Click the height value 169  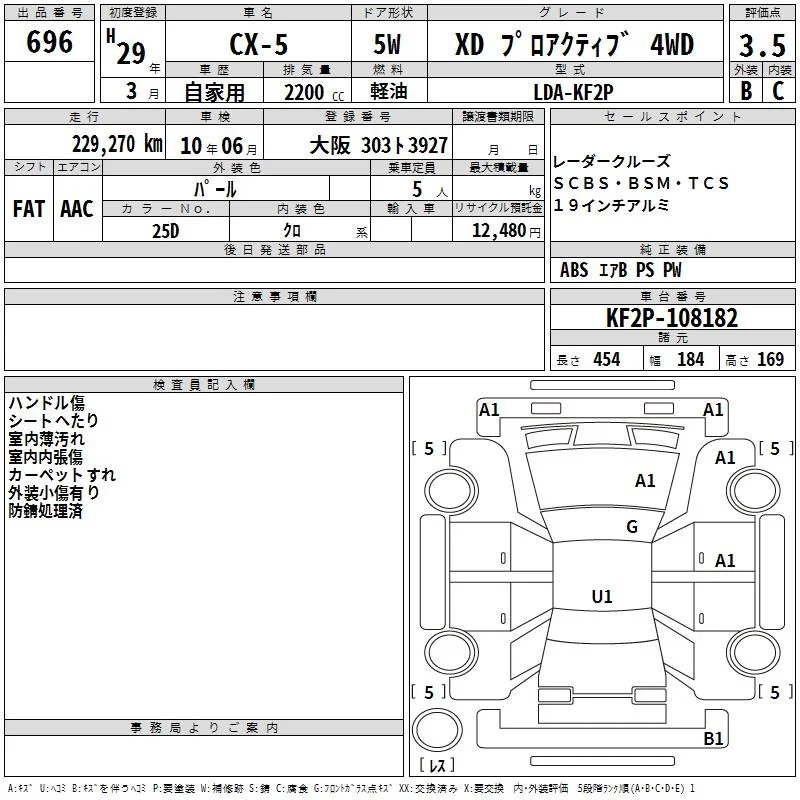(770, 360)
